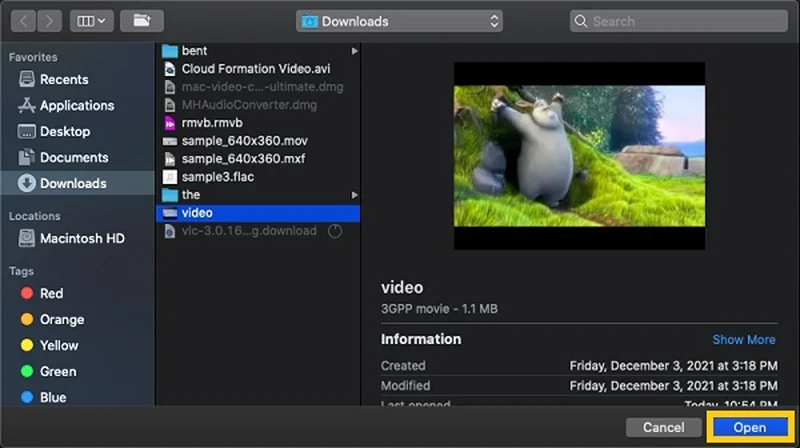Select the Blue tag label
Screen dimensions: 800x448
(53, 397)
